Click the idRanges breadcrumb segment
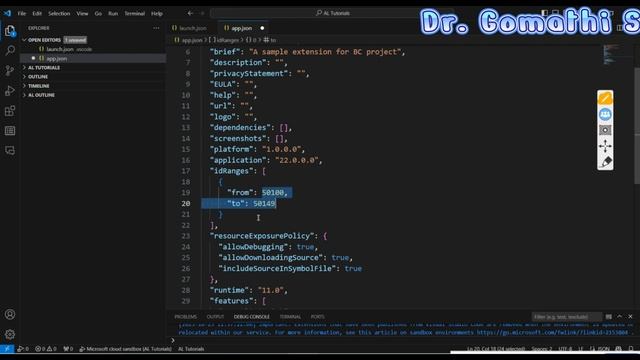 [224, 40]
